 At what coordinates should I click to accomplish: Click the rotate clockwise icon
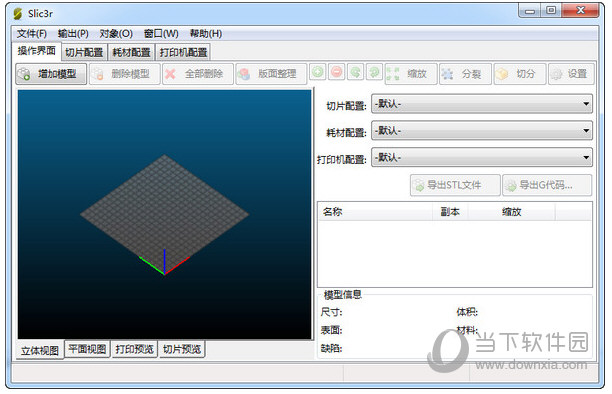coord(374,72)
